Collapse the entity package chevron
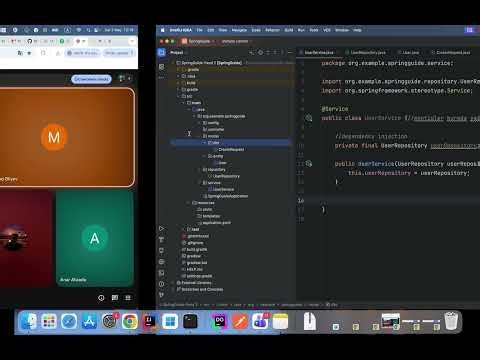This screenshot has height=360, width=480. 204,156
